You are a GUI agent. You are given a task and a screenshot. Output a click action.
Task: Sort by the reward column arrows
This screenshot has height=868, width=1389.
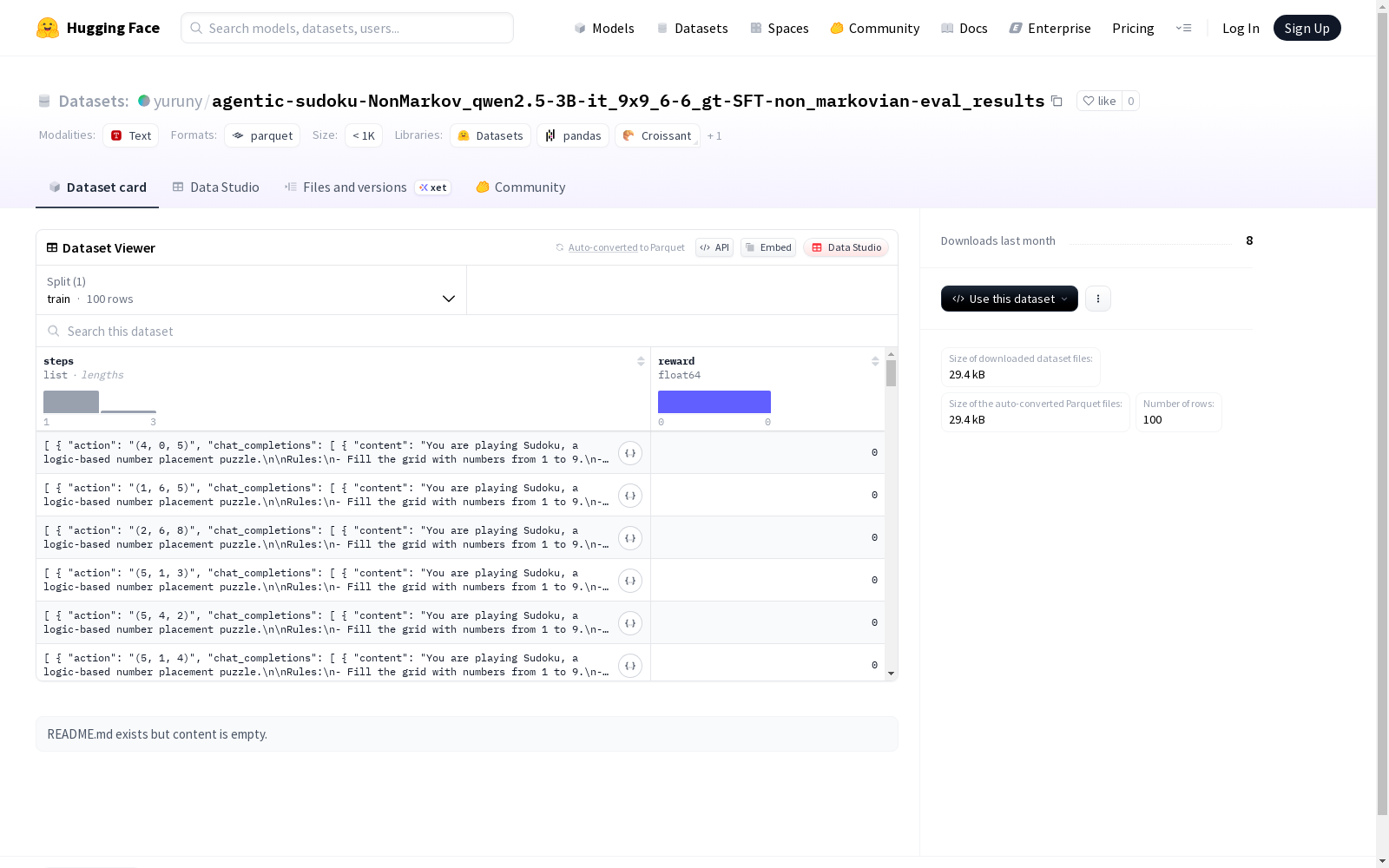click(x=875, y=361)
